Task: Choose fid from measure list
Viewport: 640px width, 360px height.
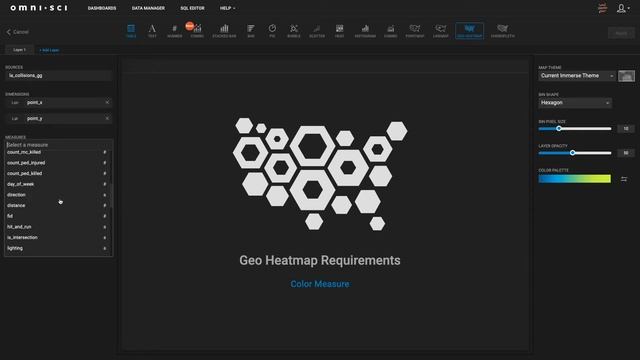Action: pos(57,216)
